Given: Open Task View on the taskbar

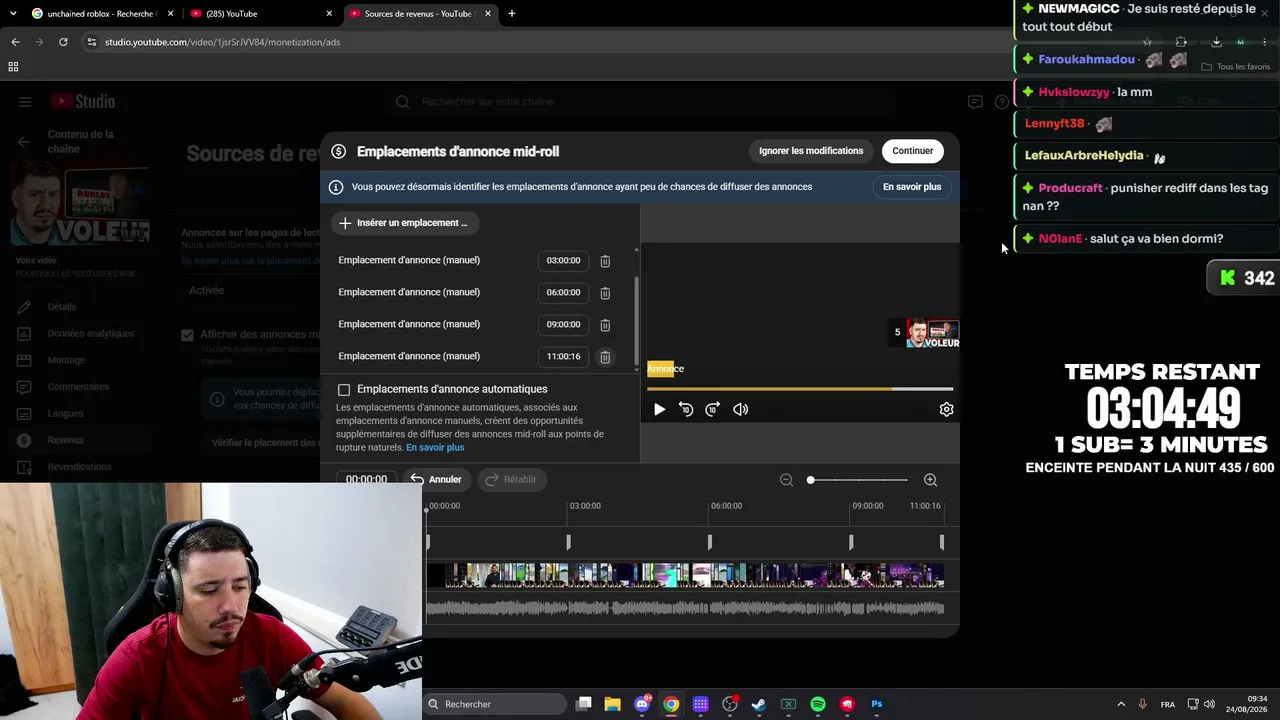Looking at the screenshot, I should tap(584, 704).
